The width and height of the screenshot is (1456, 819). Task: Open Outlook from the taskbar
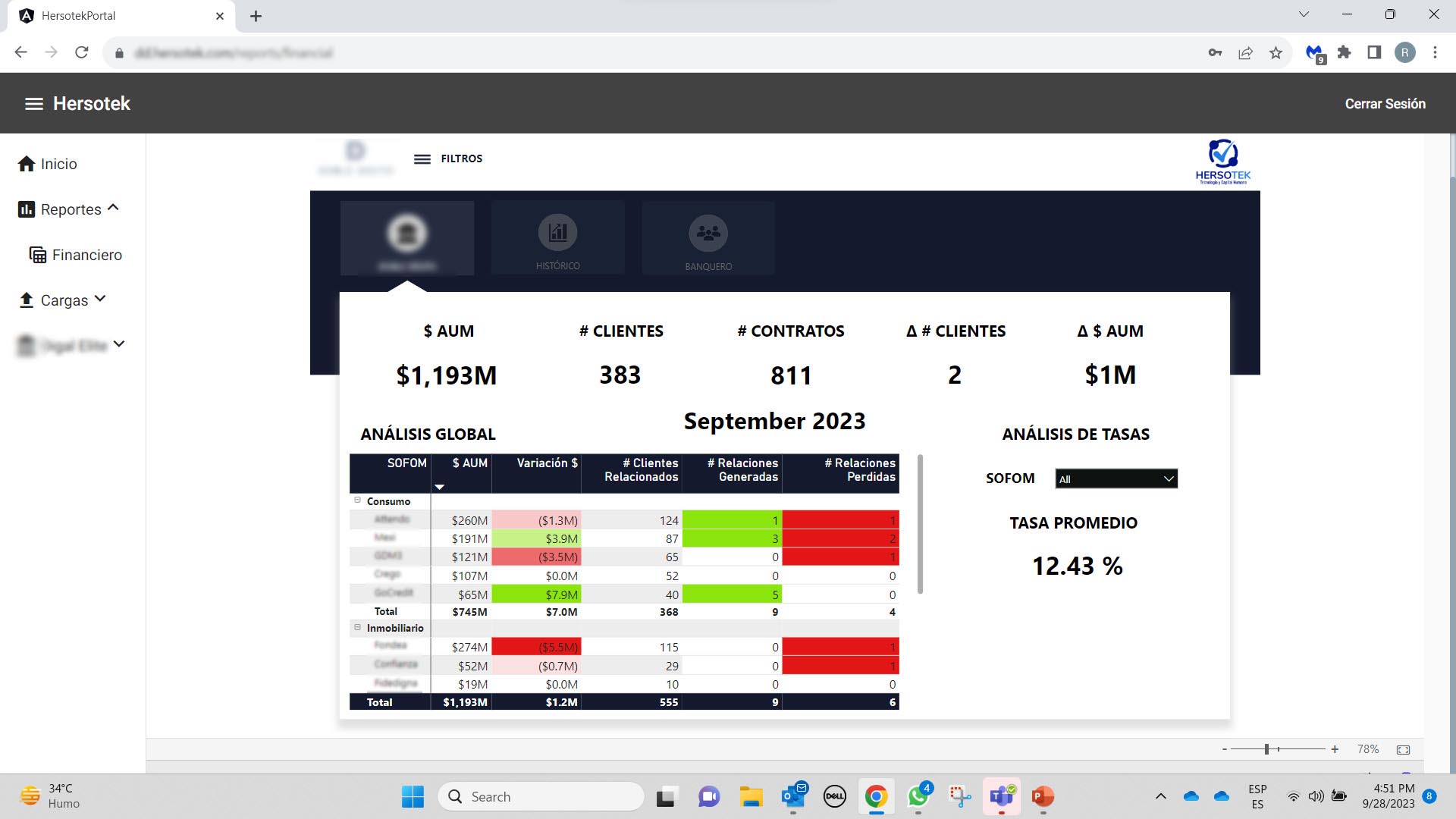794,797
